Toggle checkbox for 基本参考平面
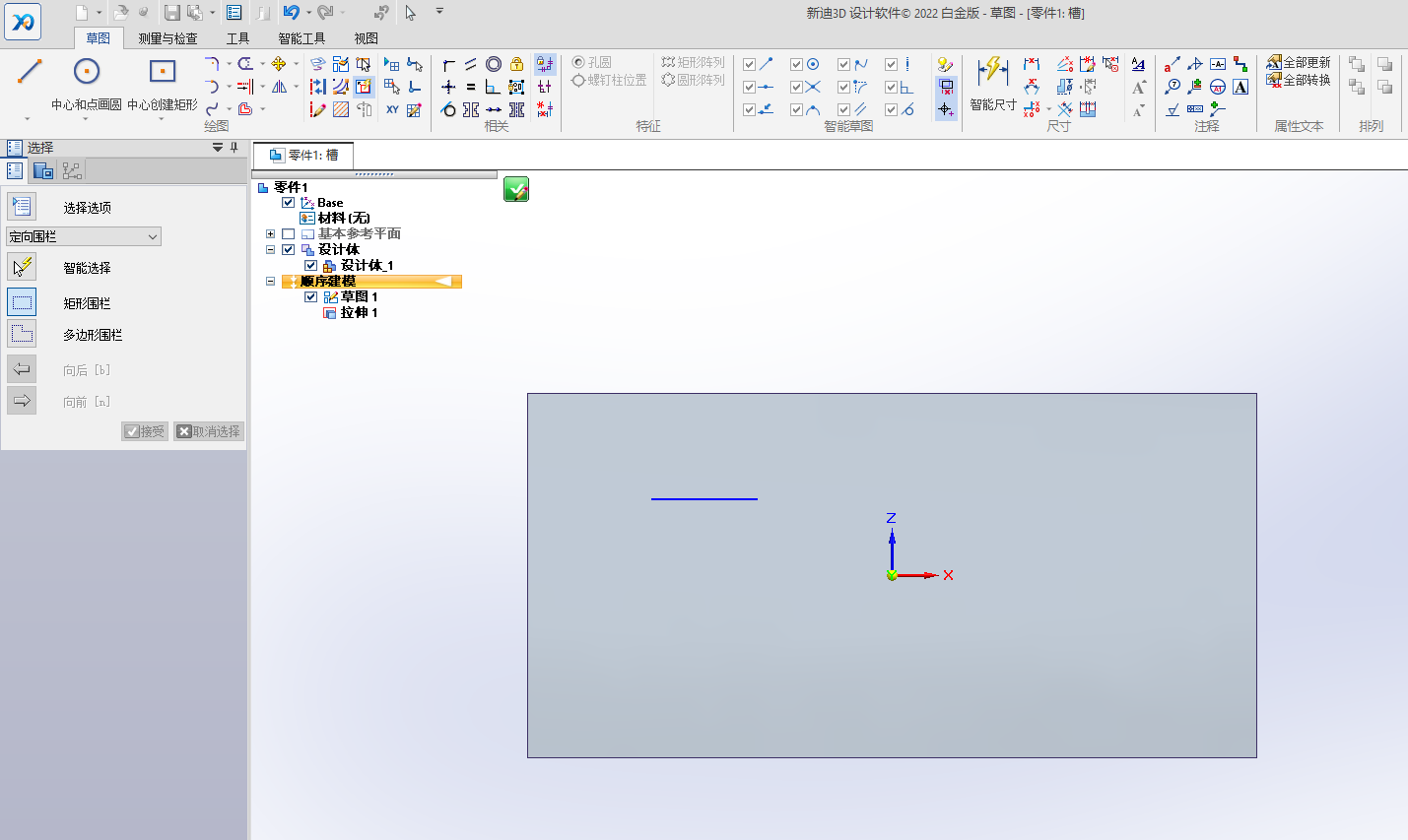1408x840 pixels. tap(289, 233)
